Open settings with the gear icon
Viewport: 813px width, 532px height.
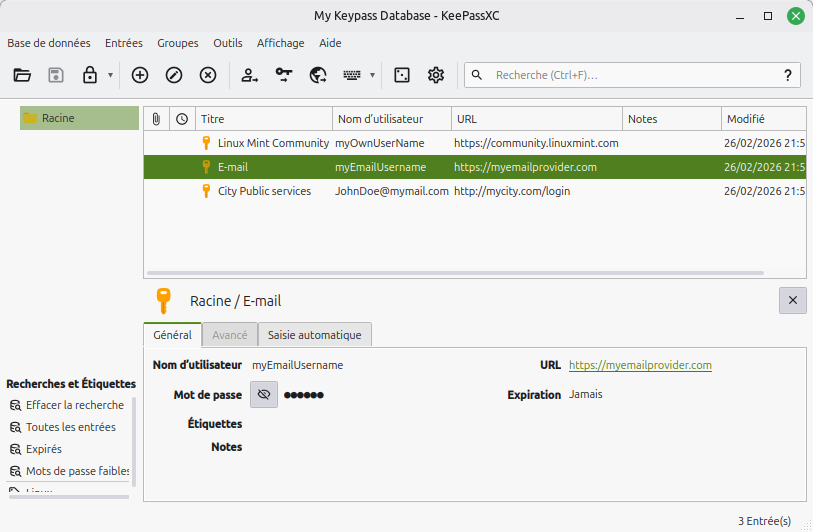coord(436,75)
